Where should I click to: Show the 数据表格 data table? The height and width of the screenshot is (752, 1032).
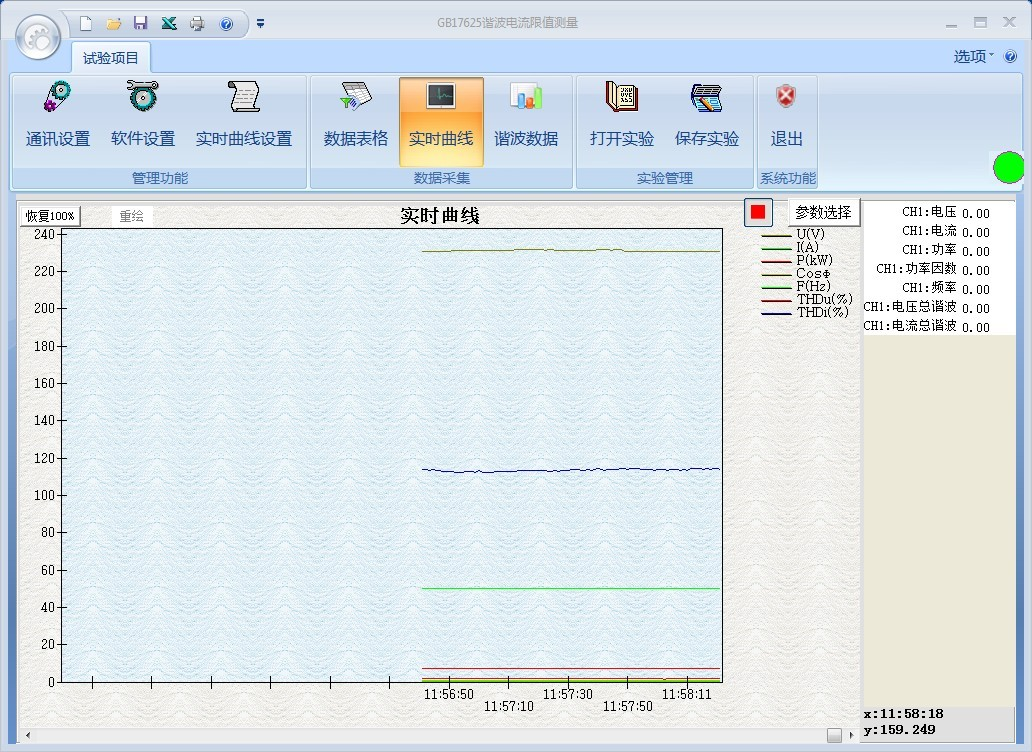(x=356, y=118)
